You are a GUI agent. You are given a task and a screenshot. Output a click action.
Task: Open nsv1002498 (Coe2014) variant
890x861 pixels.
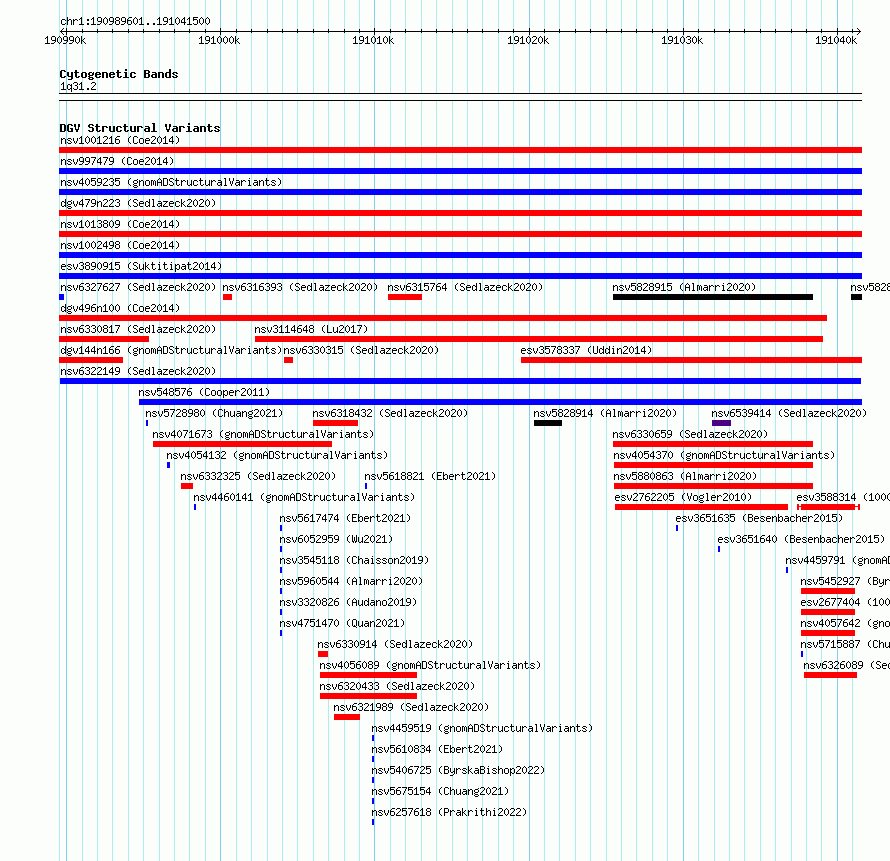click(120, 245)
